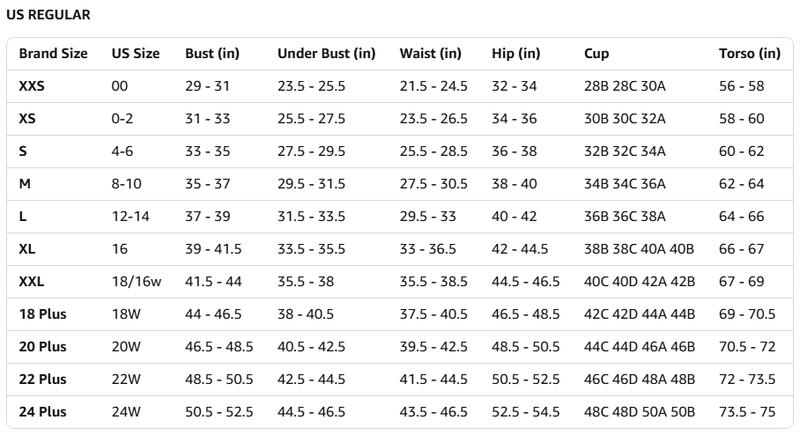Click the Hip (in) column header

point(516,54)
